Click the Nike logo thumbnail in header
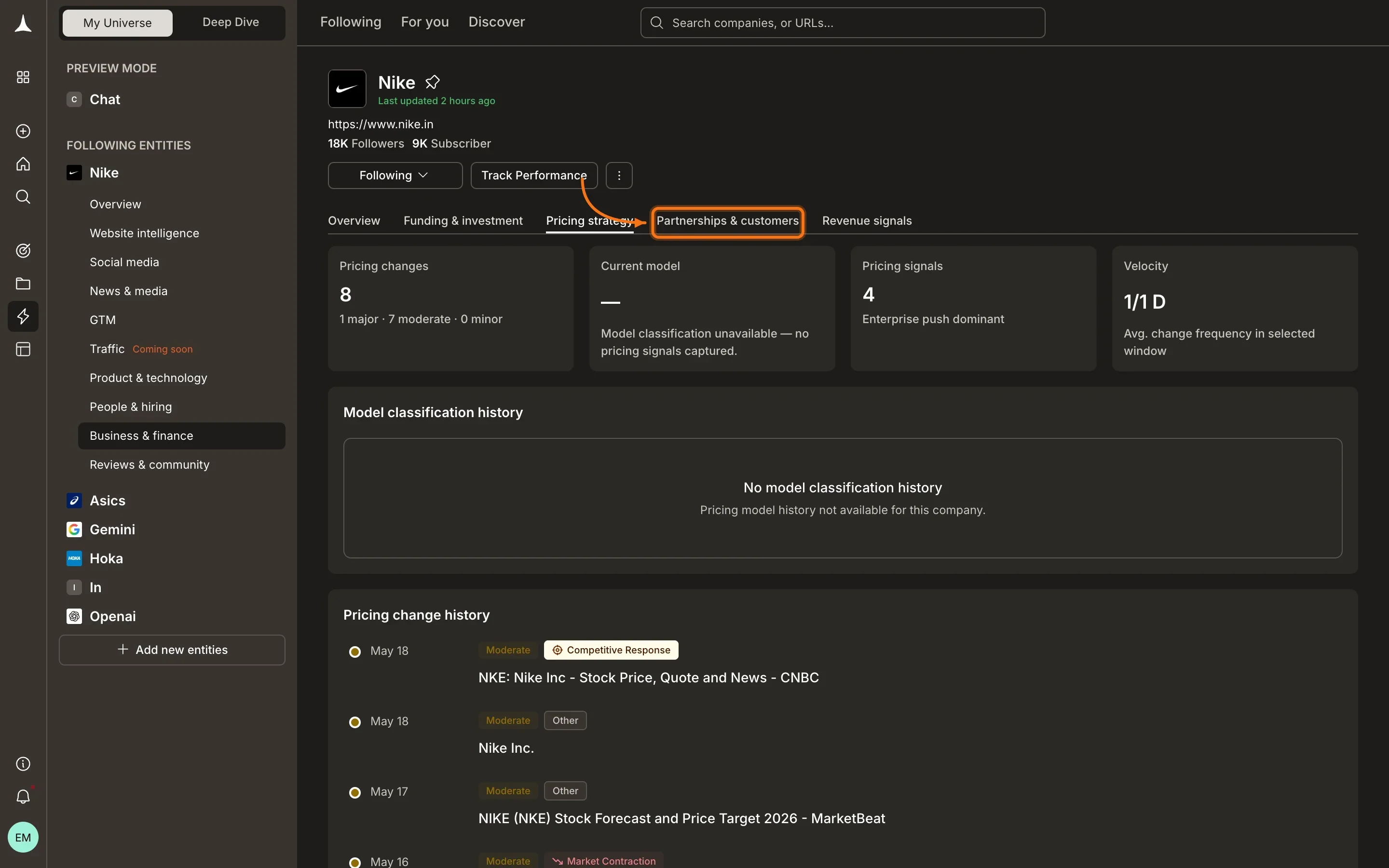 347,88
